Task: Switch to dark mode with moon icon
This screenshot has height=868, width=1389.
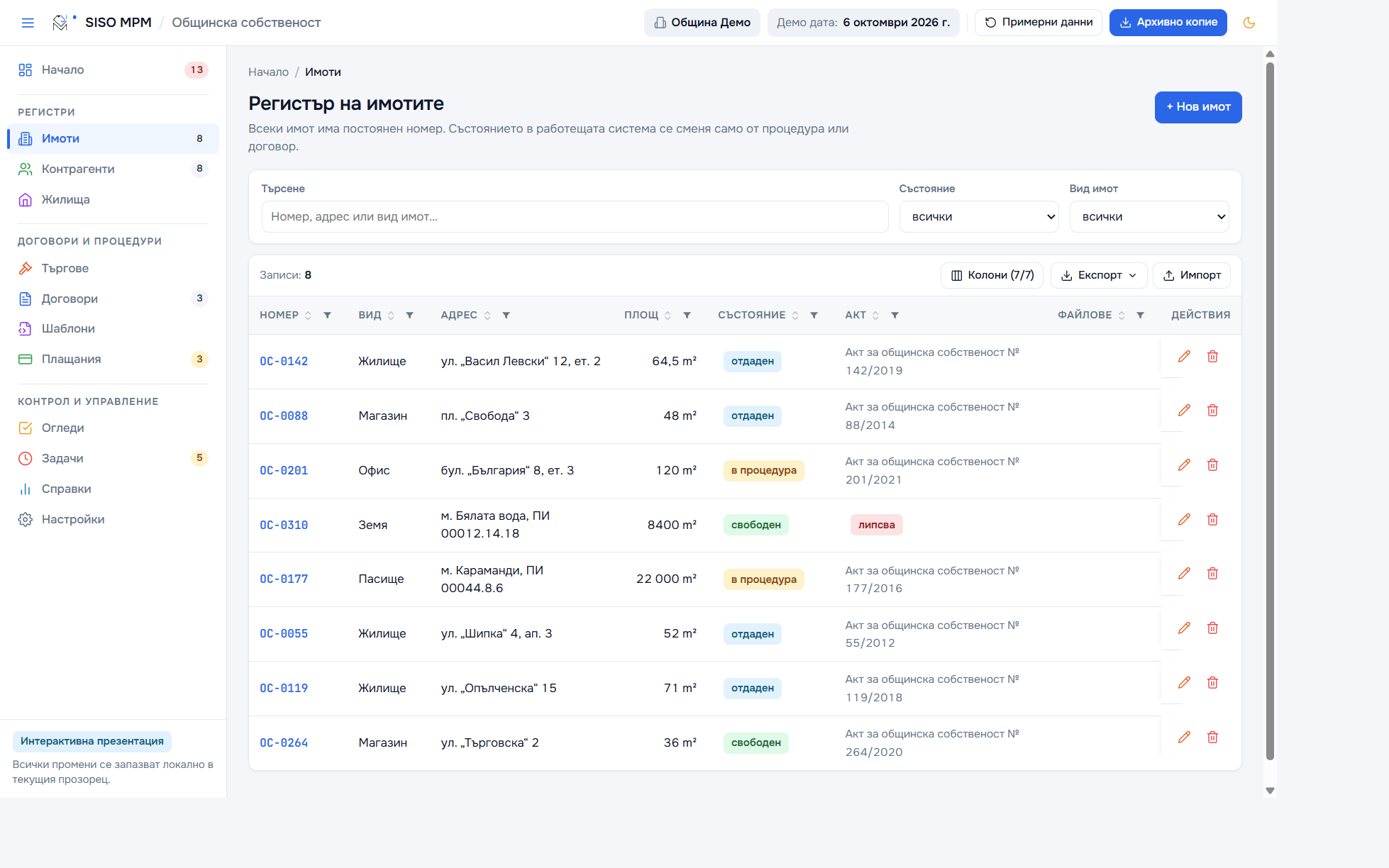Action: pos(1249,23)
